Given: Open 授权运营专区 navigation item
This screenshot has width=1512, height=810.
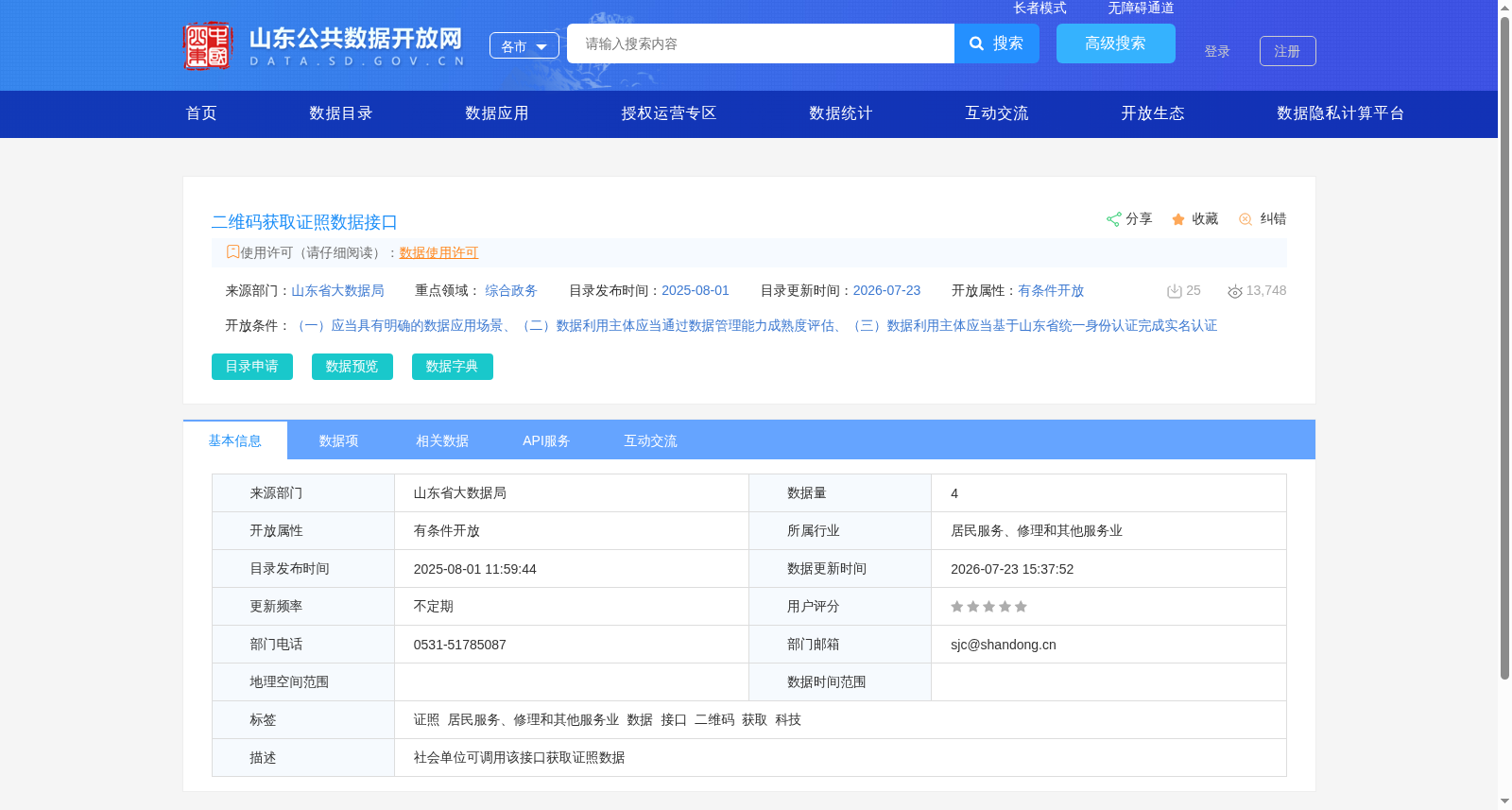Looking at the screenshot, I should [x=669, y=113].
